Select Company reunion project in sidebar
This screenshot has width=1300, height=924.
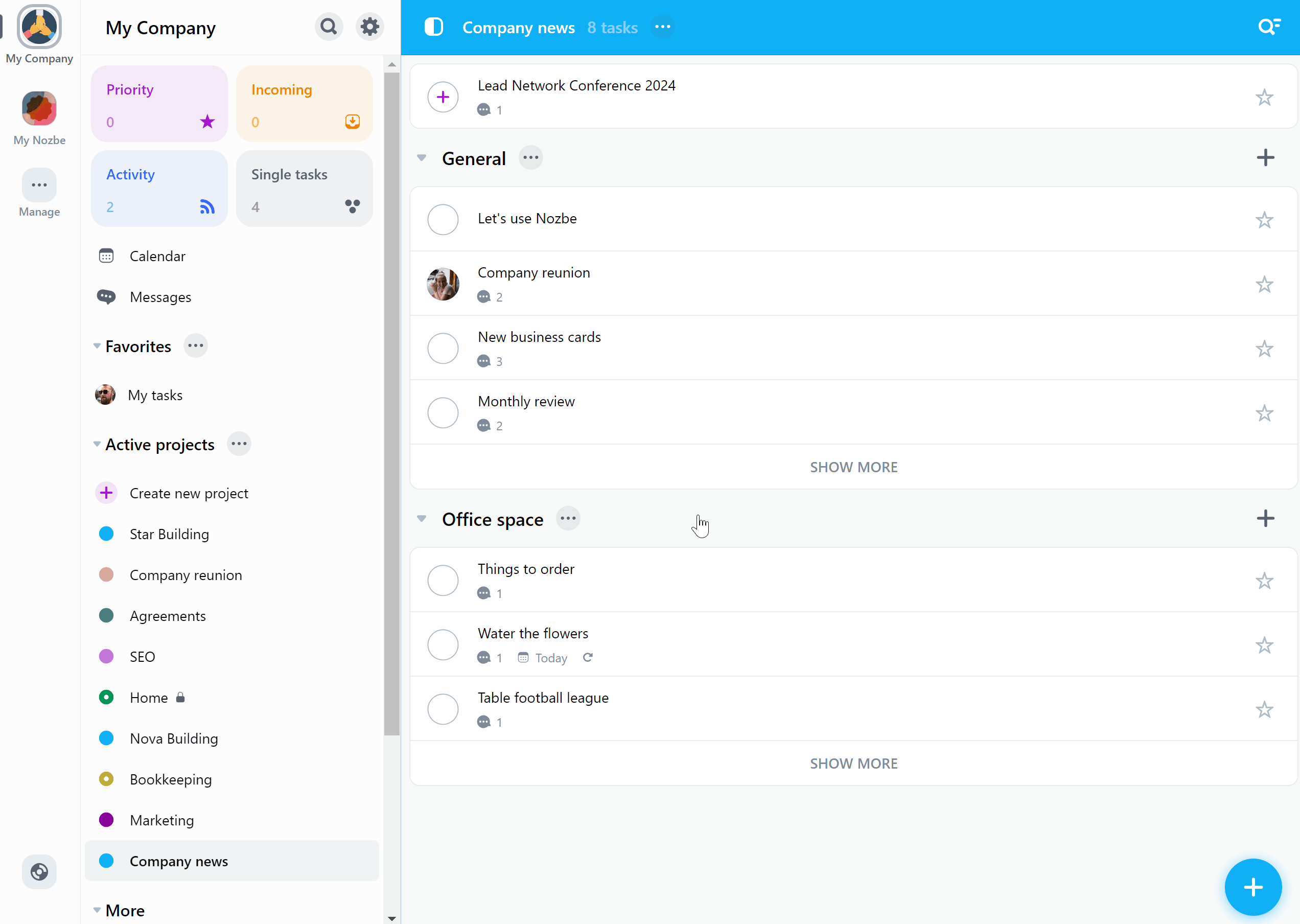(x=185, y=575)
